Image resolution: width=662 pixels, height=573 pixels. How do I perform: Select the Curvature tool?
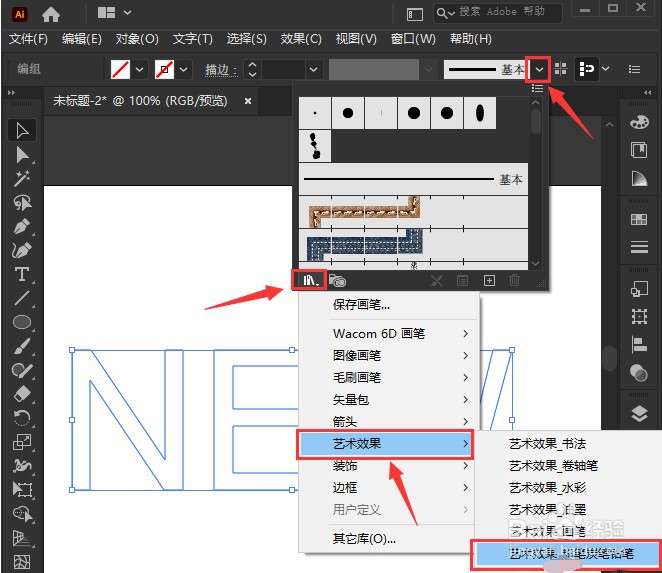[22, 250]
